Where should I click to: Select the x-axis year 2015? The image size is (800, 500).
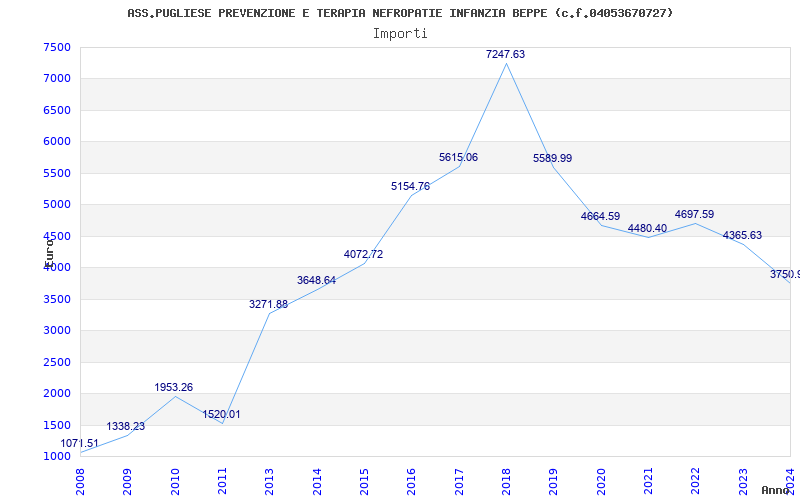tap(364, 482)
